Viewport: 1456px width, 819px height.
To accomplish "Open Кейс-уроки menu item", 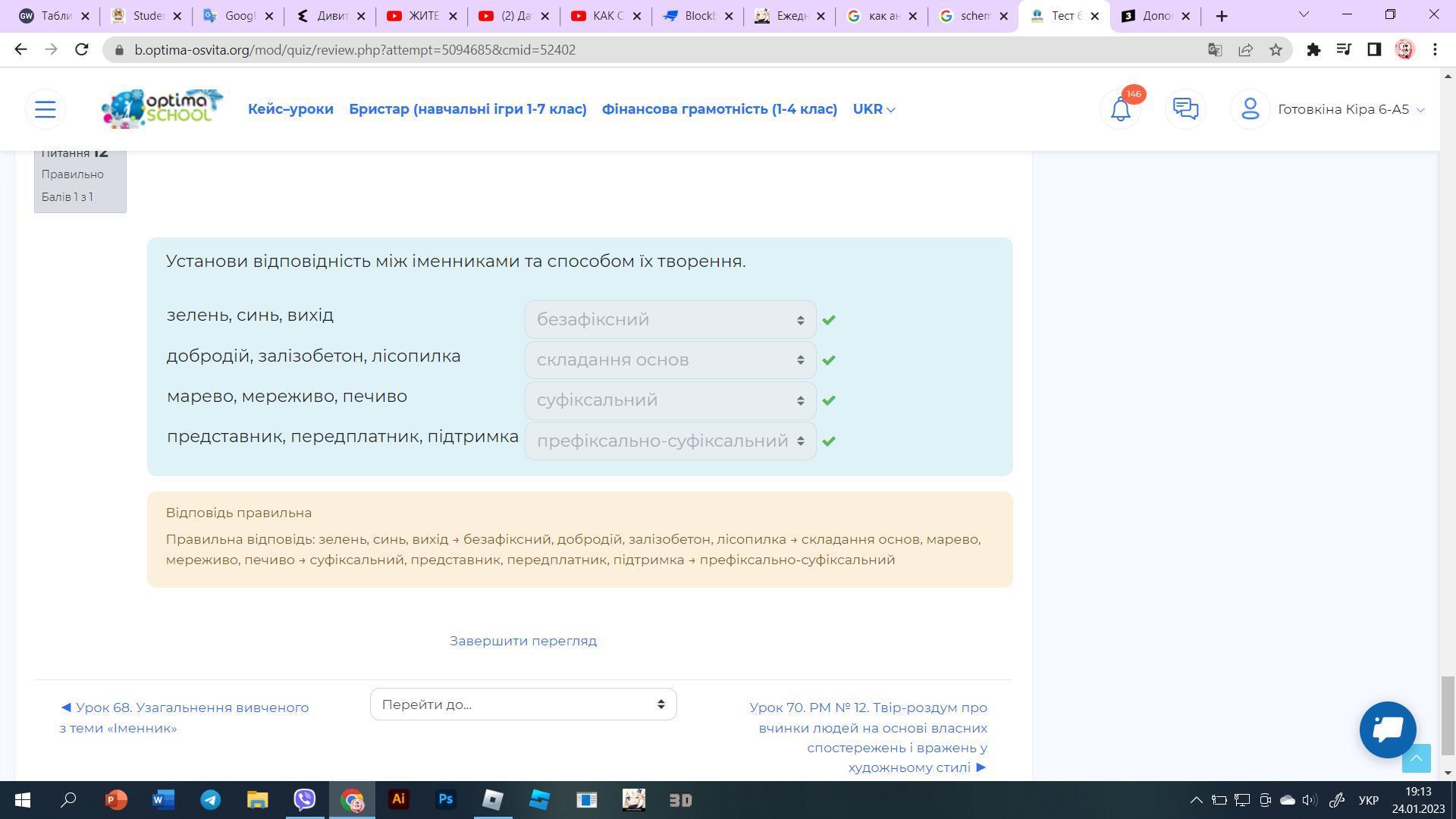I will coord(290,109).
